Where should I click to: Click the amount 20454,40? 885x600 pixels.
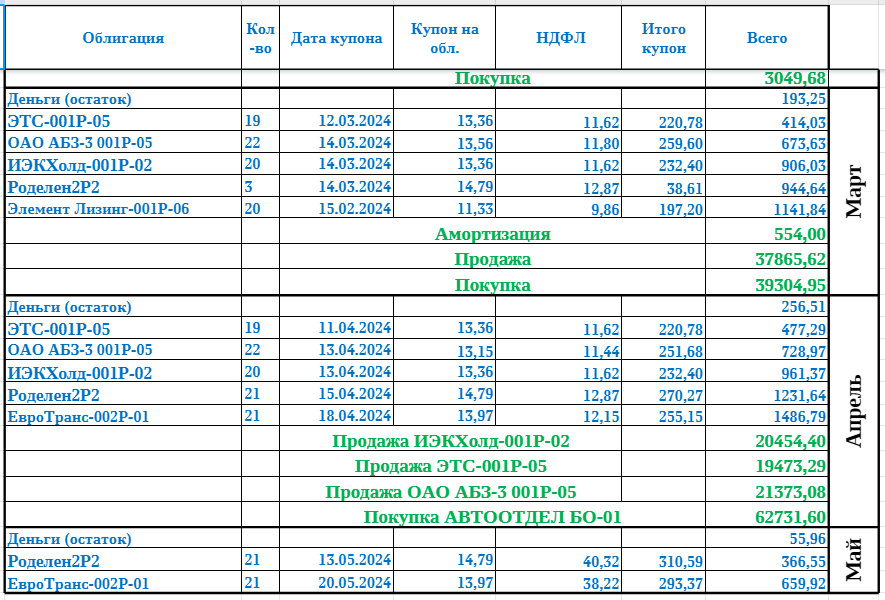(791, 441)
